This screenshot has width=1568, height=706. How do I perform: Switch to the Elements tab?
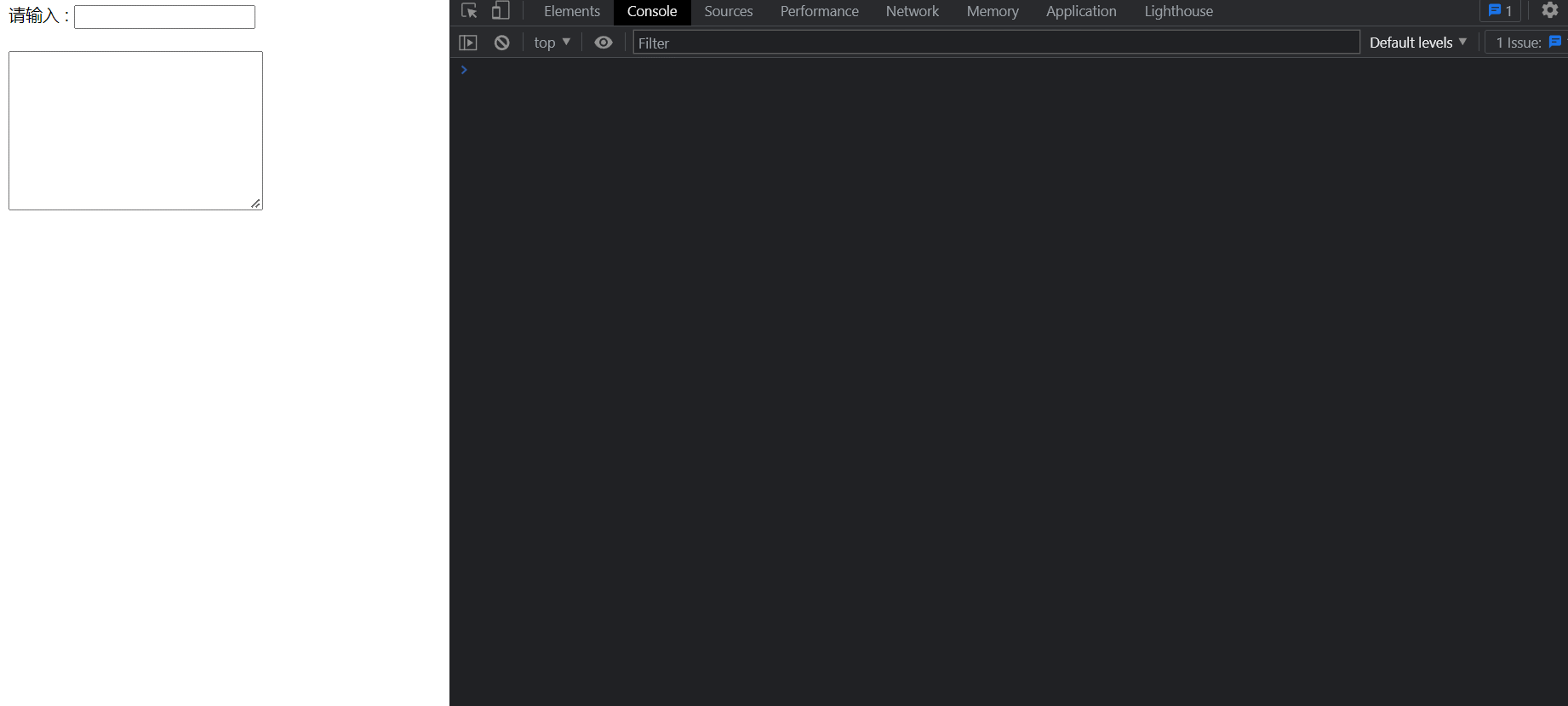pyautogui.click(x=571, y=11)
